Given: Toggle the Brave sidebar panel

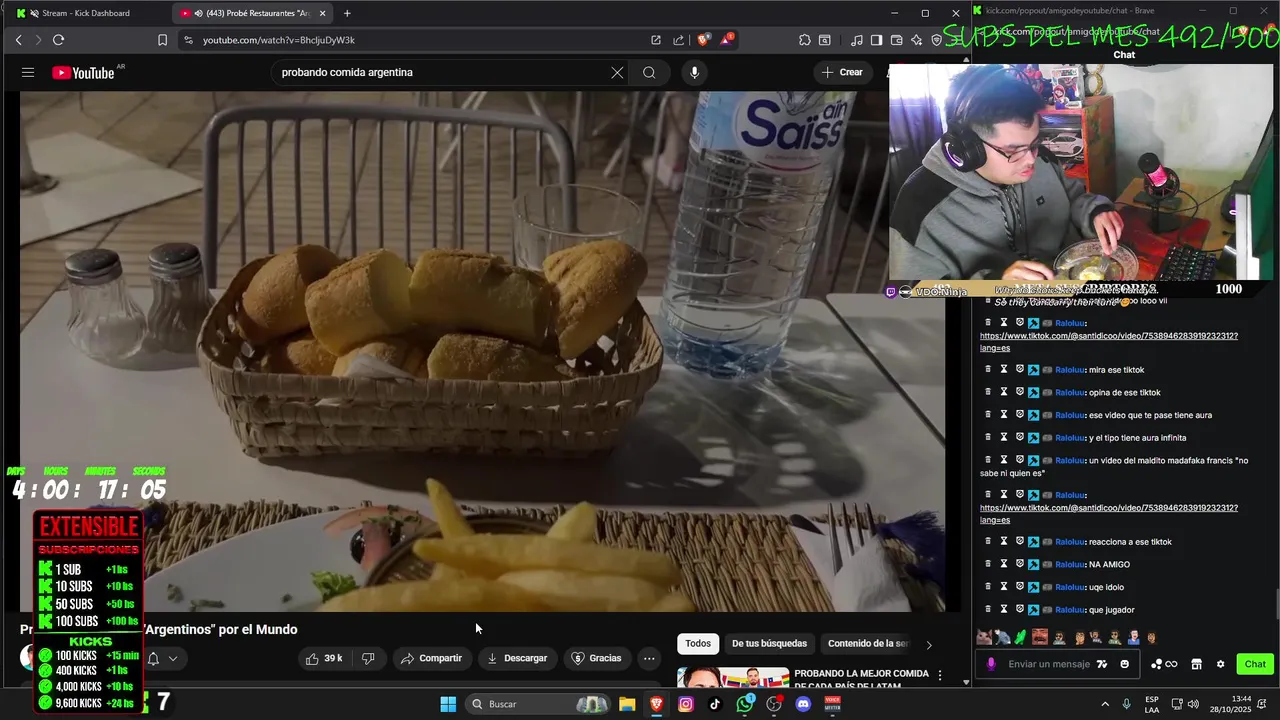Looking at the screenshot, I should [x=876, y=40].
